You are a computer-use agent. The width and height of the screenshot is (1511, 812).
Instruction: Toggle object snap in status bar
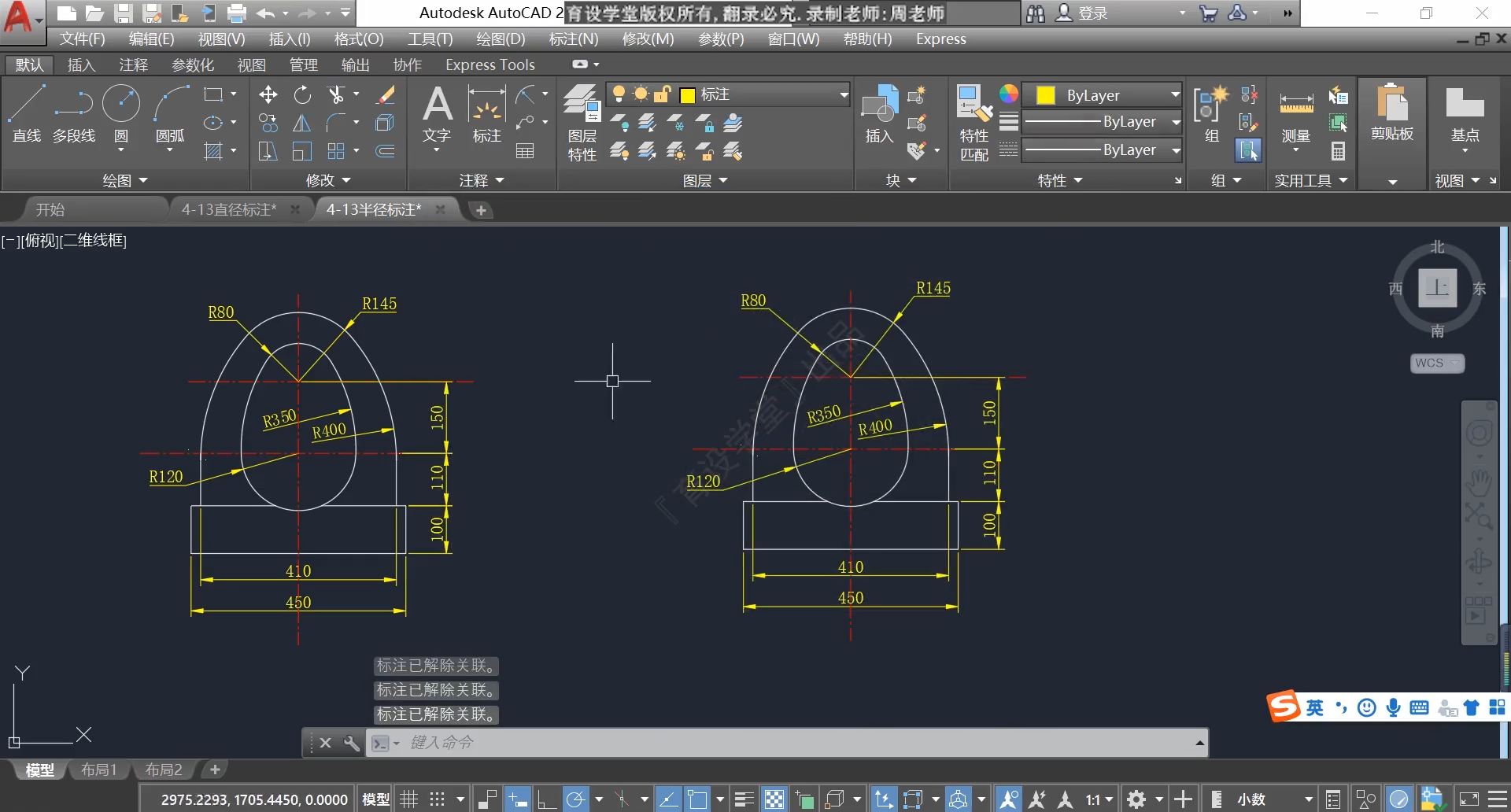696,799
